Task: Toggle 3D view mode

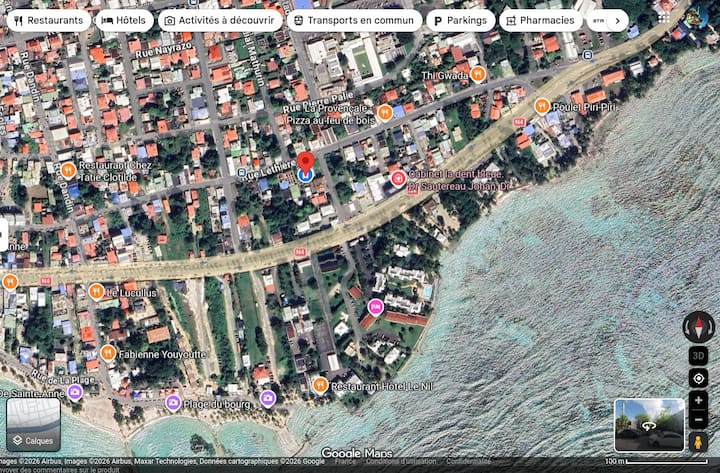Action: [698, 356]
